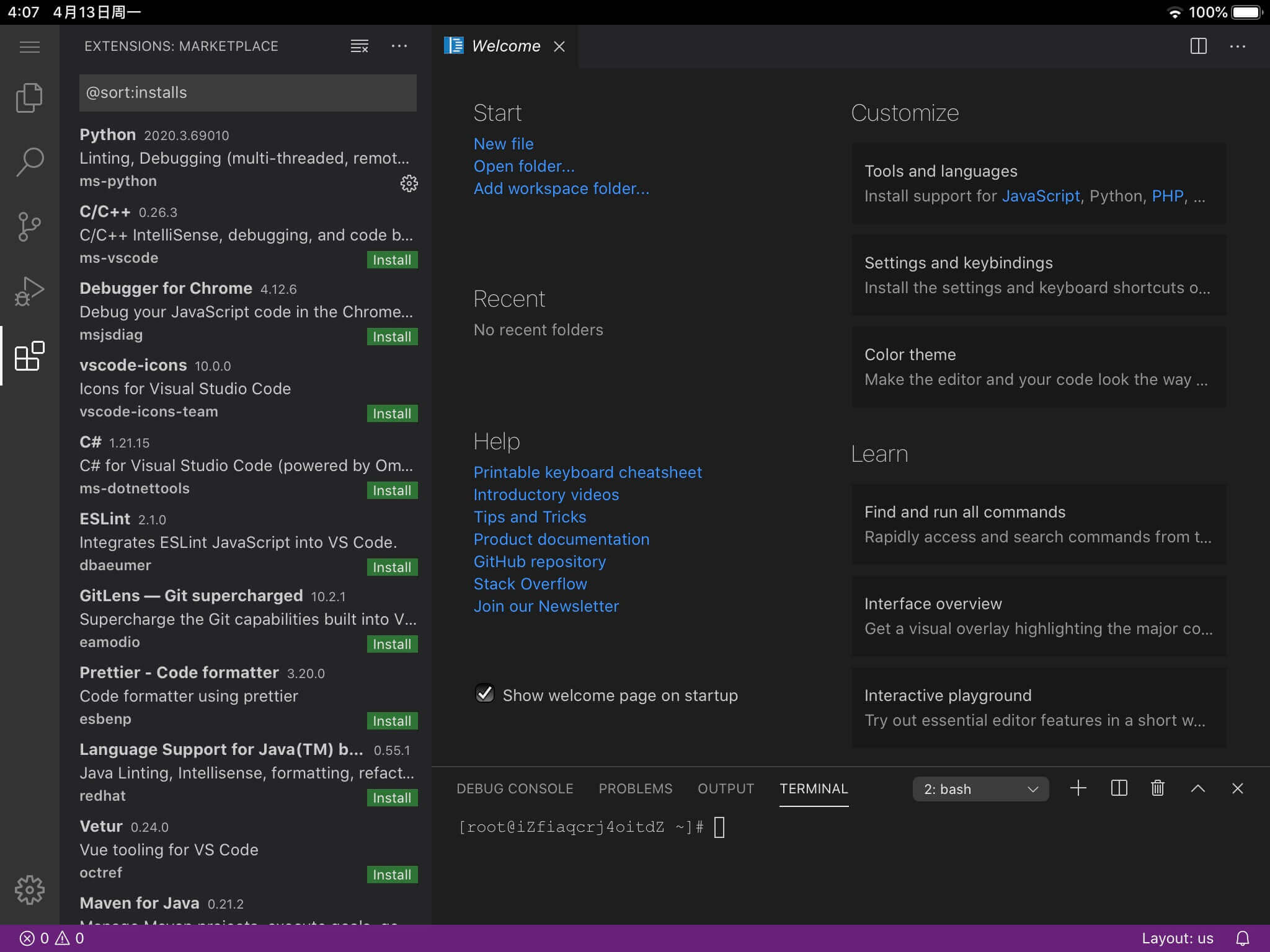Click the Open folder link
Image resolution: width=1270 pixels, height=952 pixels.
[524, 166]
